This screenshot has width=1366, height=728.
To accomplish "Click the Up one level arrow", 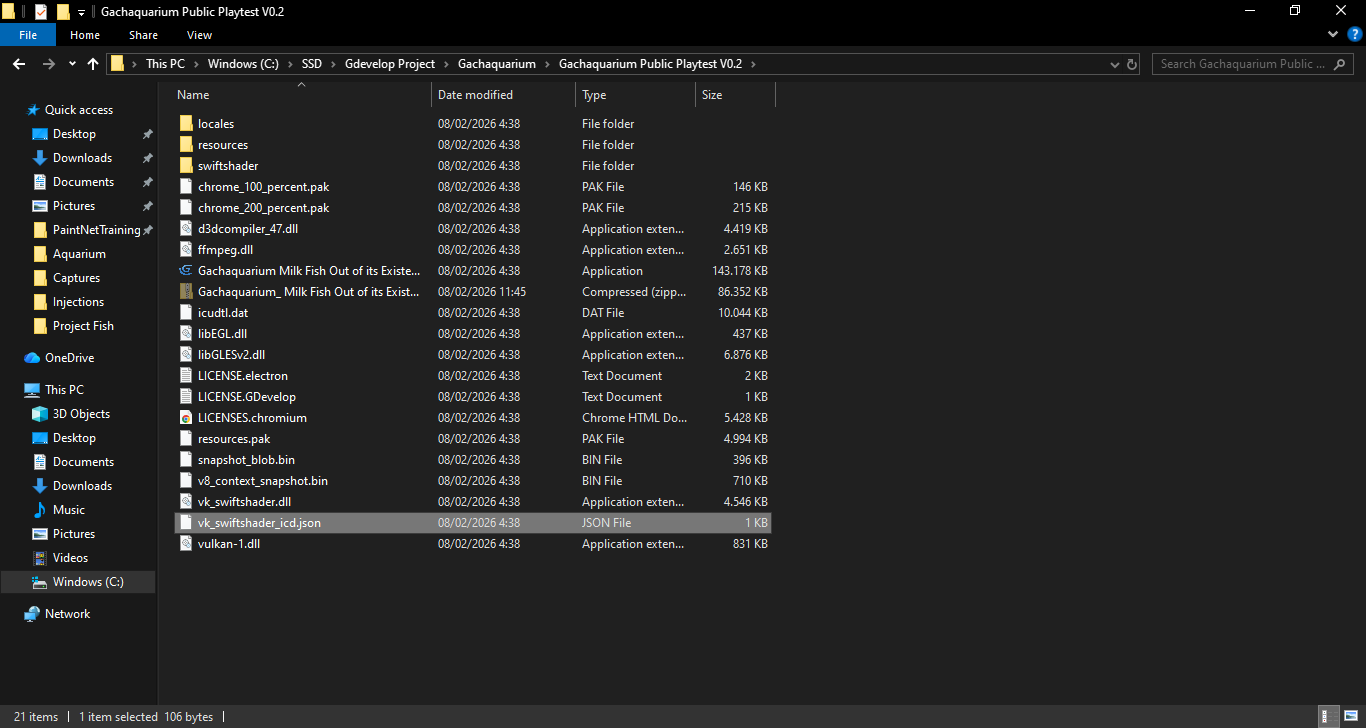I will (x=93, y=64).
